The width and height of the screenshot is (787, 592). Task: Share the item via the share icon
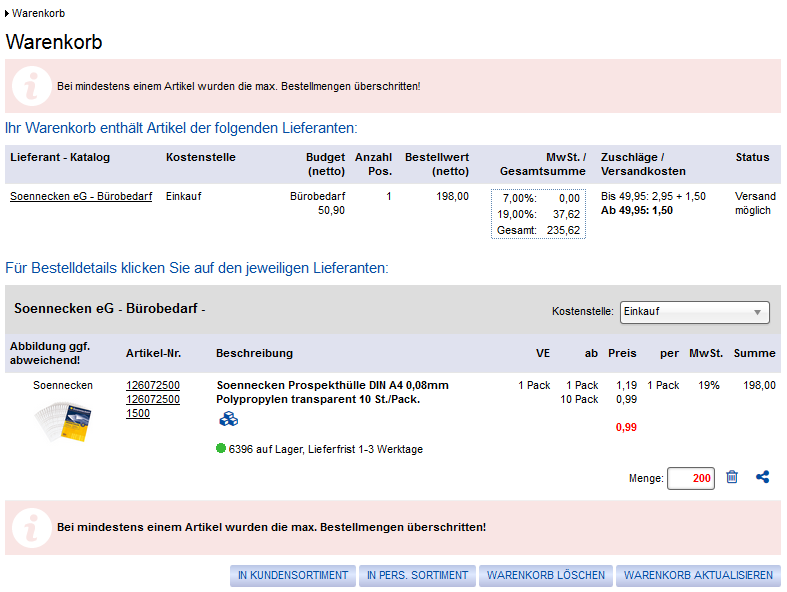pyautogui.click(x=762, y=477)
